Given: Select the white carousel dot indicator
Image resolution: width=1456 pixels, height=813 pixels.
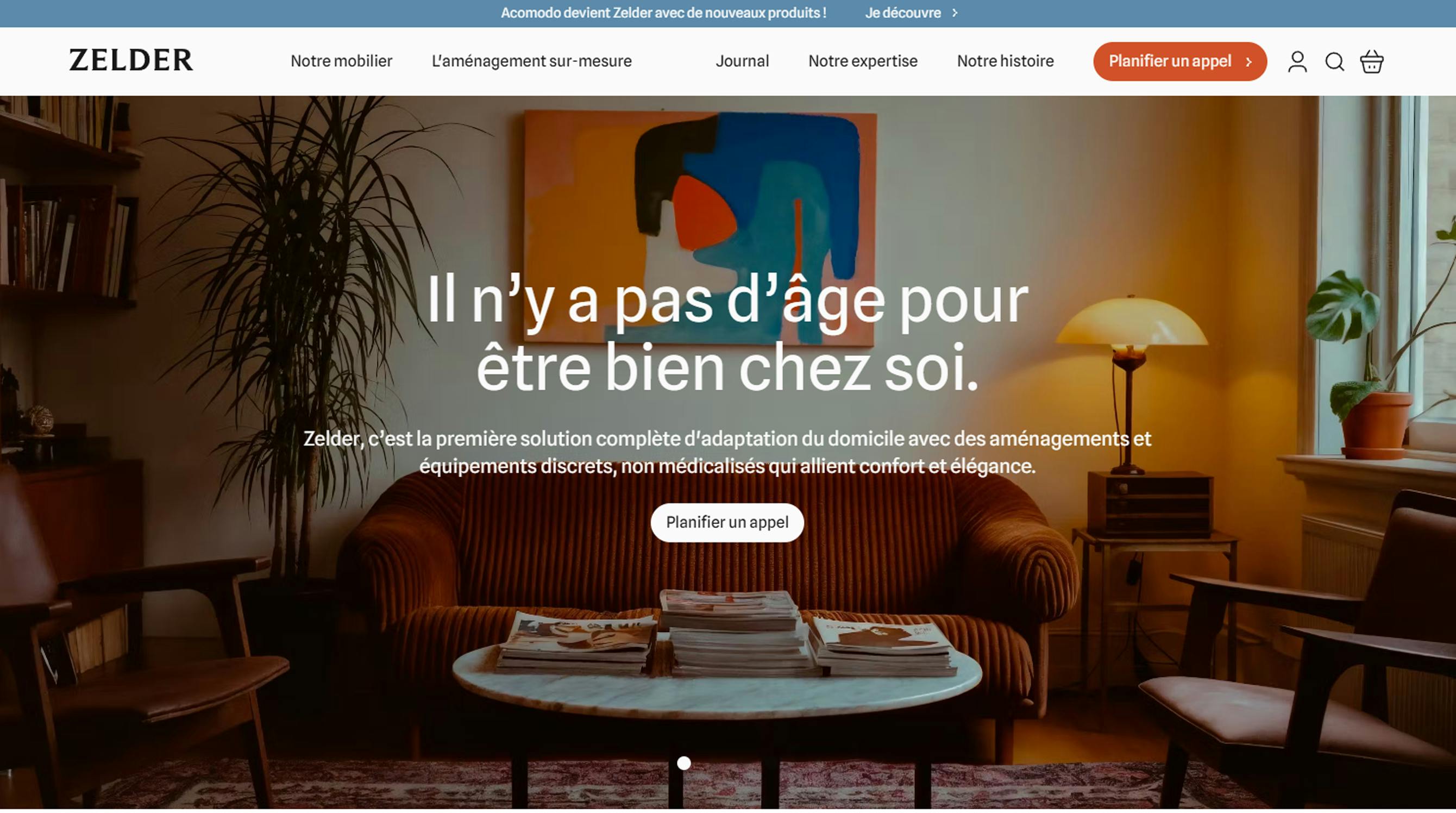Looking at the screenshot, I should (x=684, y=763).
